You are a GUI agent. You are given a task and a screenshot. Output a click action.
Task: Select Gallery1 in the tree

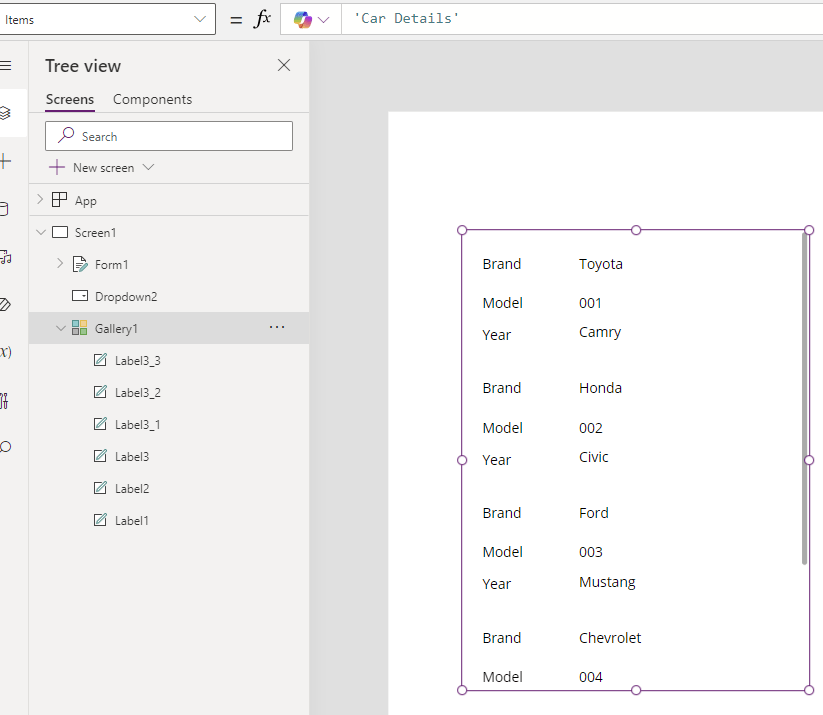[x=169, y=328]
